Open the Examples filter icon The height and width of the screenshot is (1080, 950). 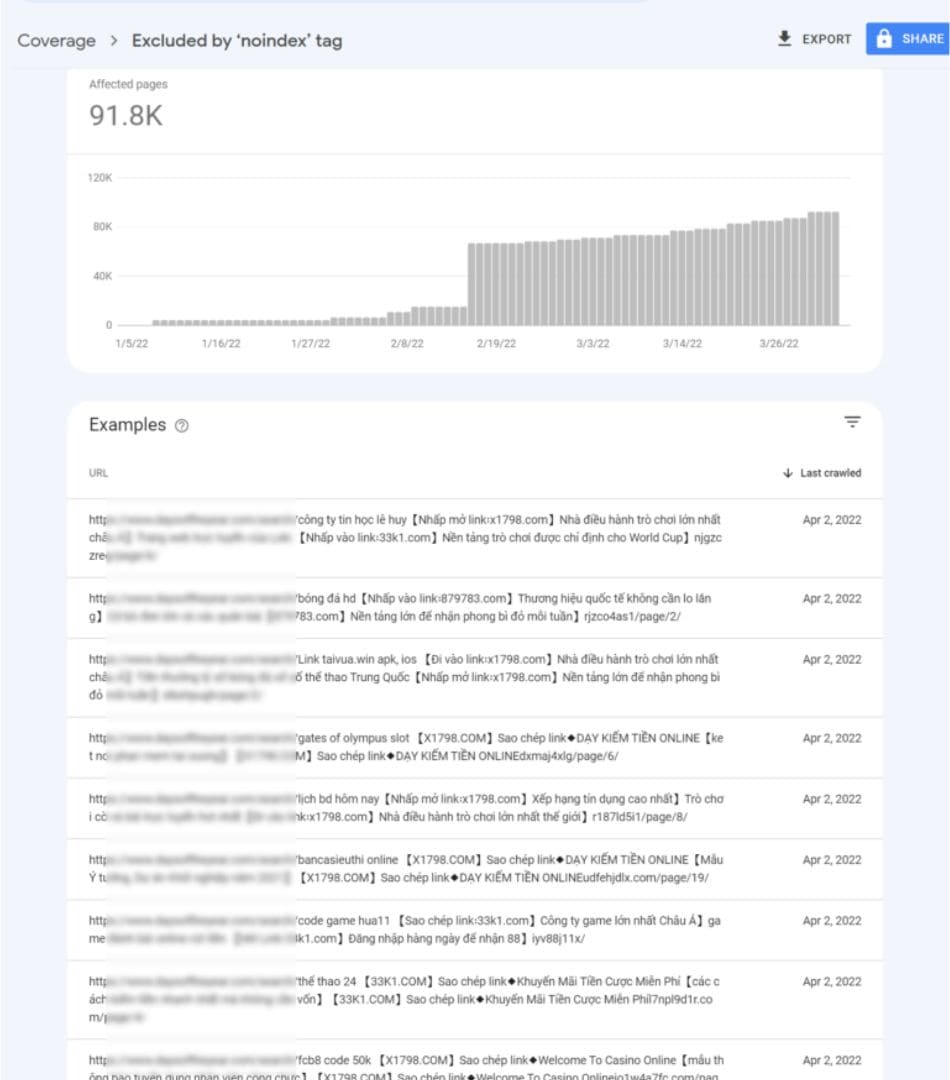852,423
